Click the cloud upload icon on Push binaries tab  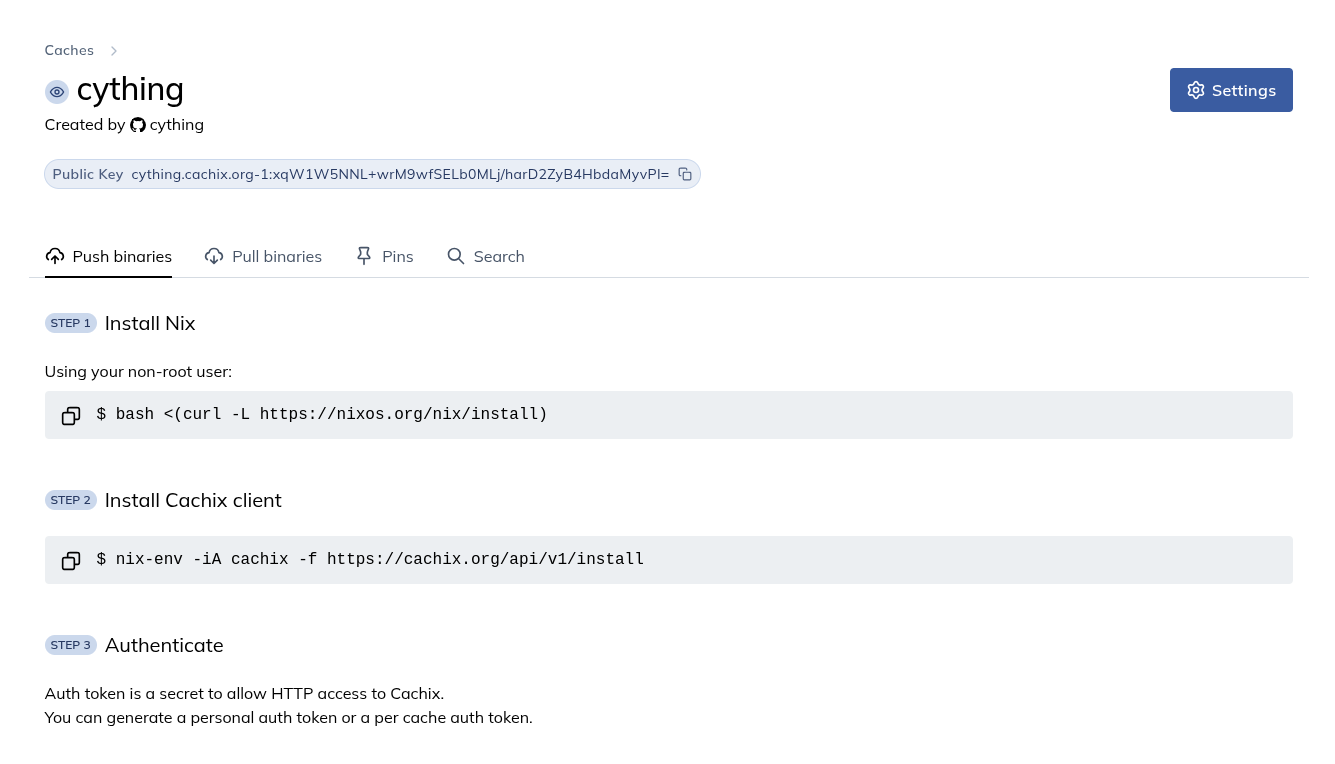(x=55, y=256)
